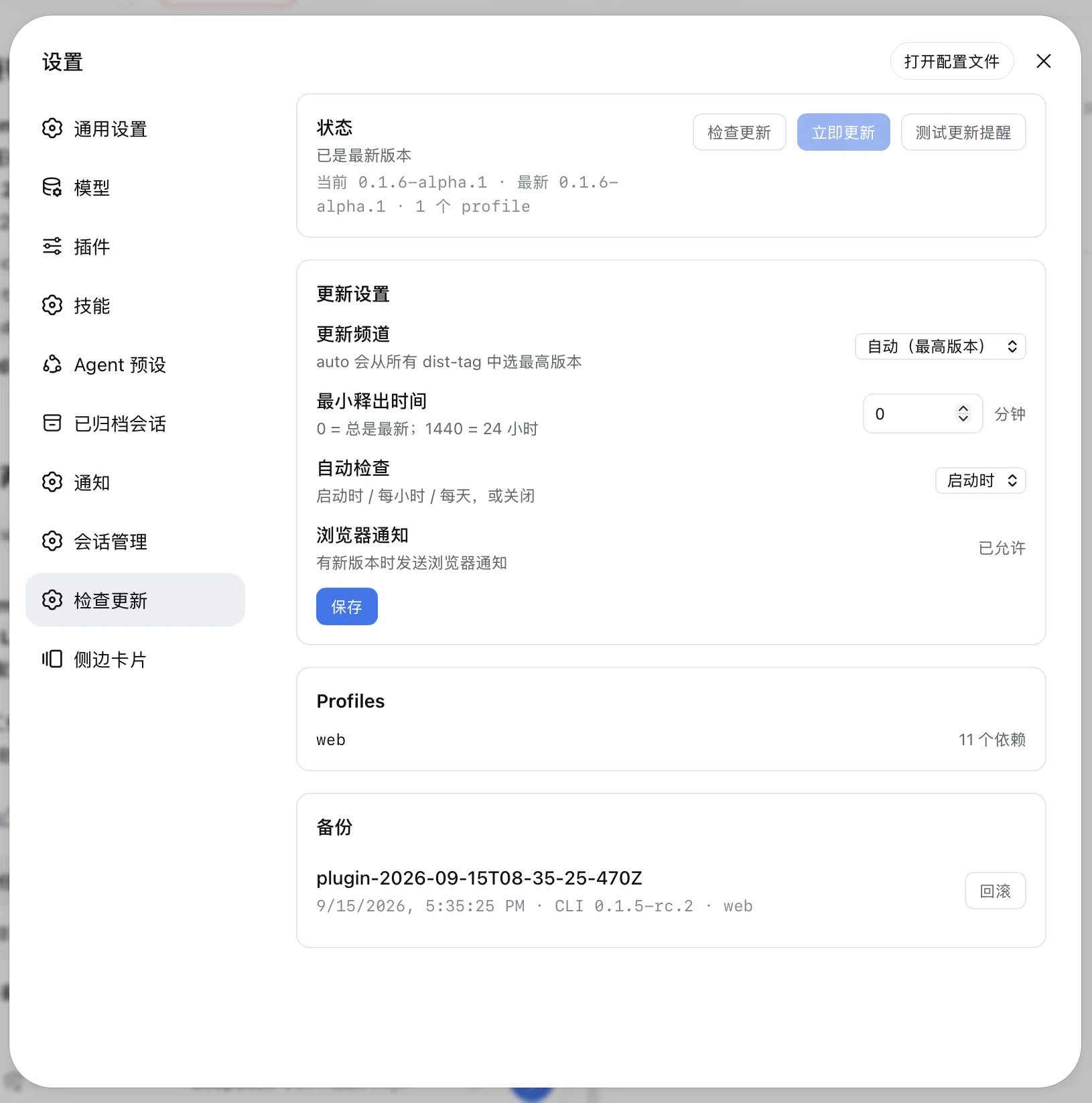Viewport: 1092px width, 1103px height.
Task: Select the Agent 预设 tab
Action: (135, 365)
